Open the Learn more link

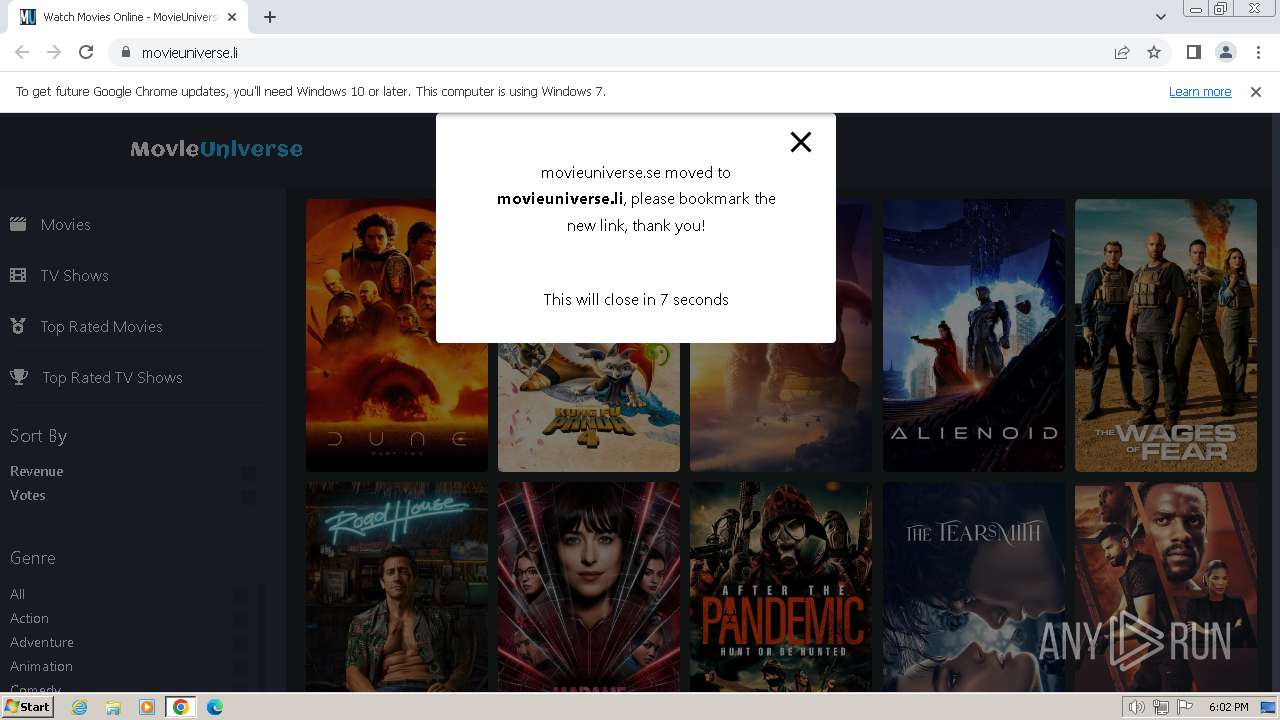tap(1200, 91)
